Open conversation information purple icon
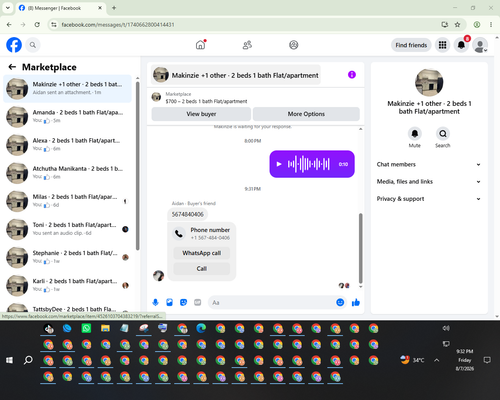 click(352, 75)
